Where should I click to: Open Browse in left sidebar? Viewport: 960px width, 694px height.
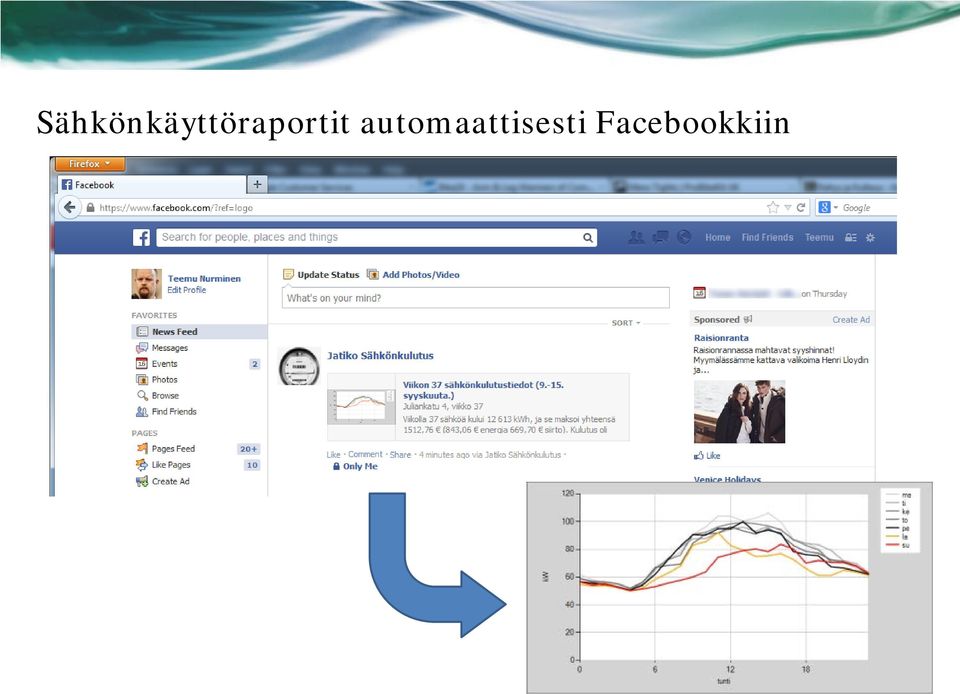[x=165, y=395]
